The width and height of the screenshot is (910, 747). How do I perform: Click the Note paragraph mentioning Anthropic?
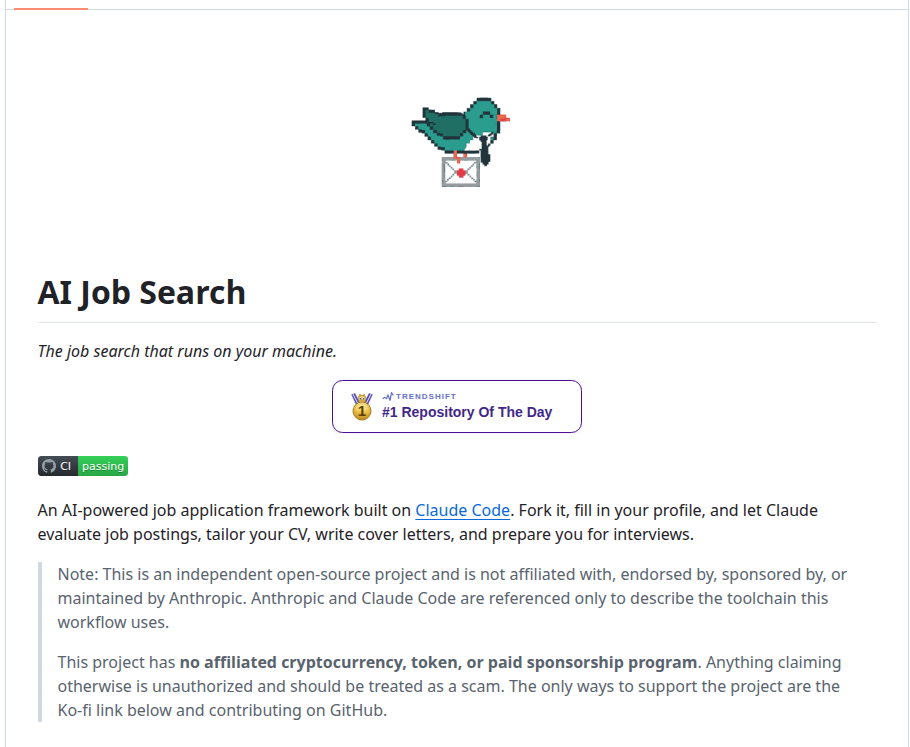[x=452, y=598]
